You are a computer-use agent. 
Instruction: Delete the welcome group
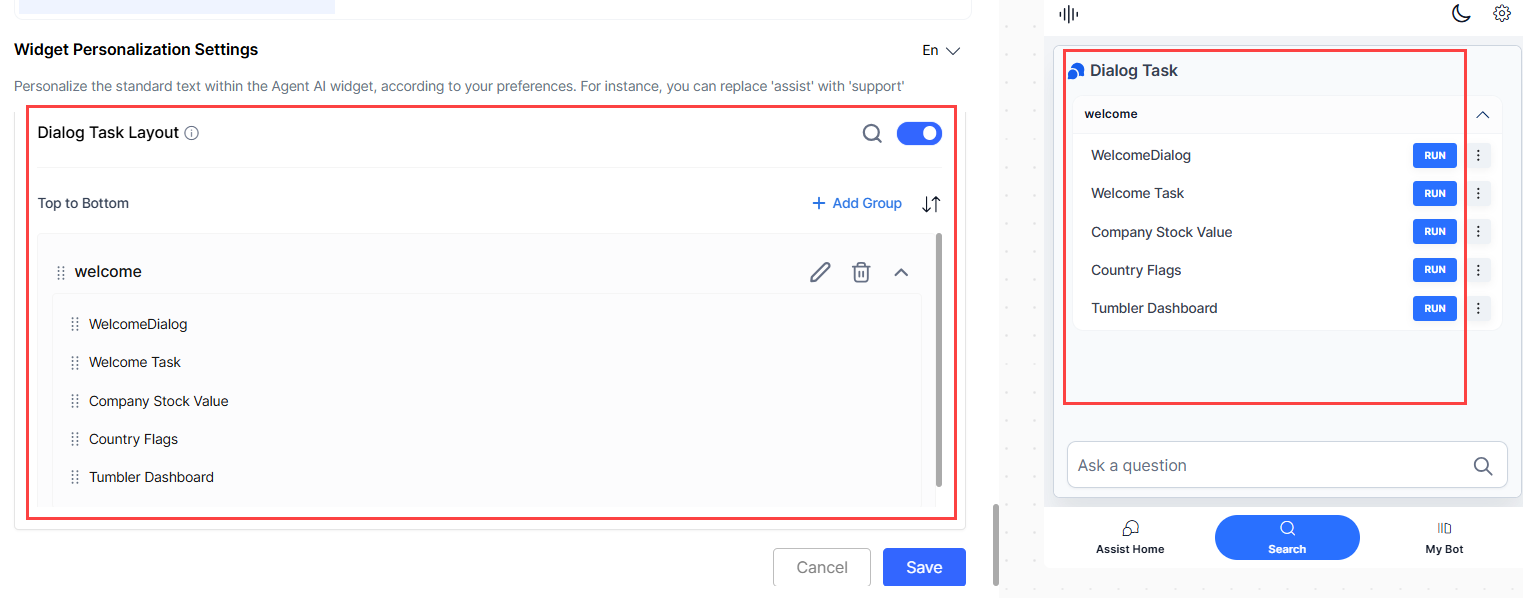pyautogui.click(x=861, y=272)
